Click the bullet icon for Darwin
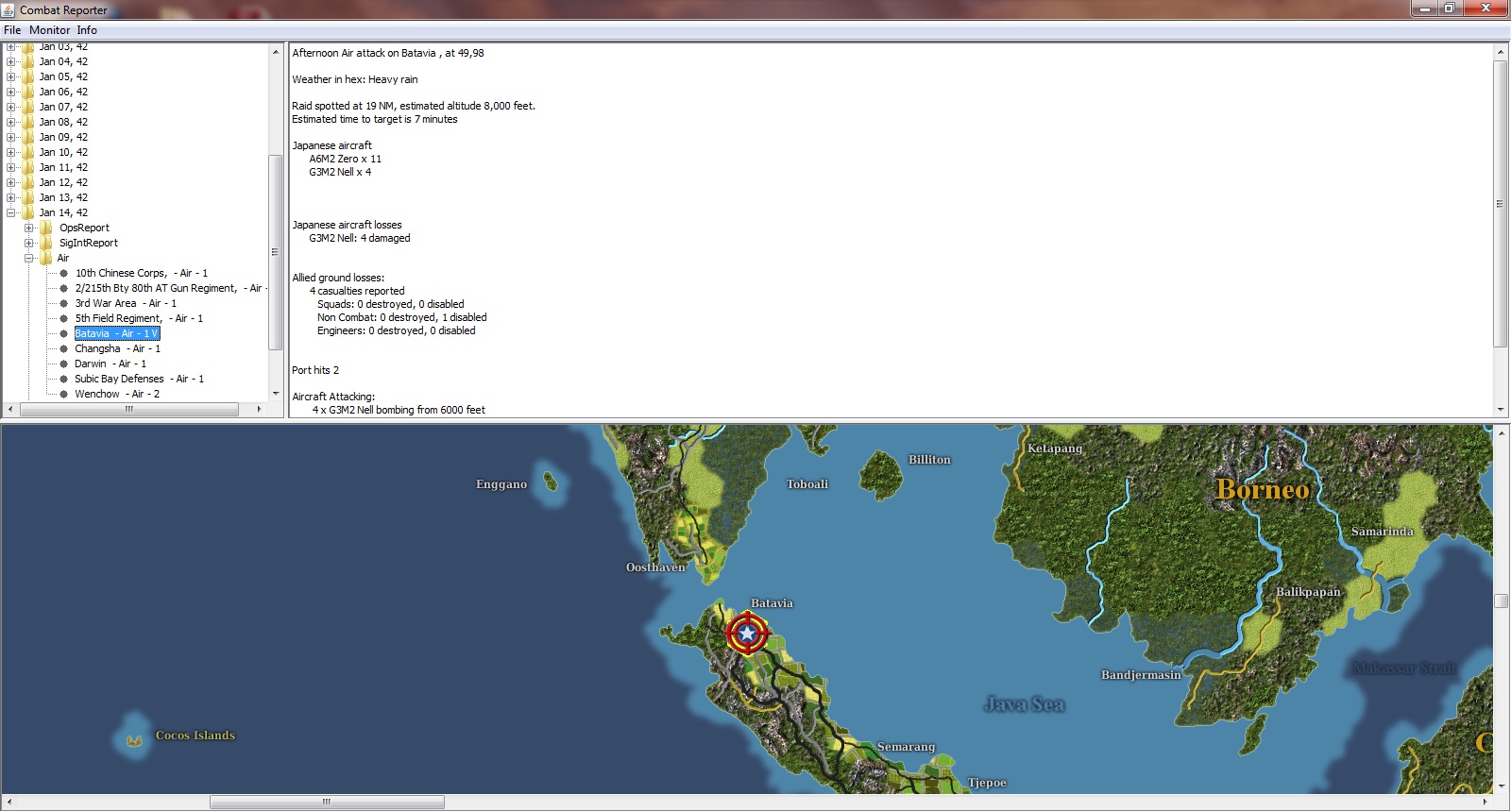The image size is (1511, 812). (x=64, y=364)
